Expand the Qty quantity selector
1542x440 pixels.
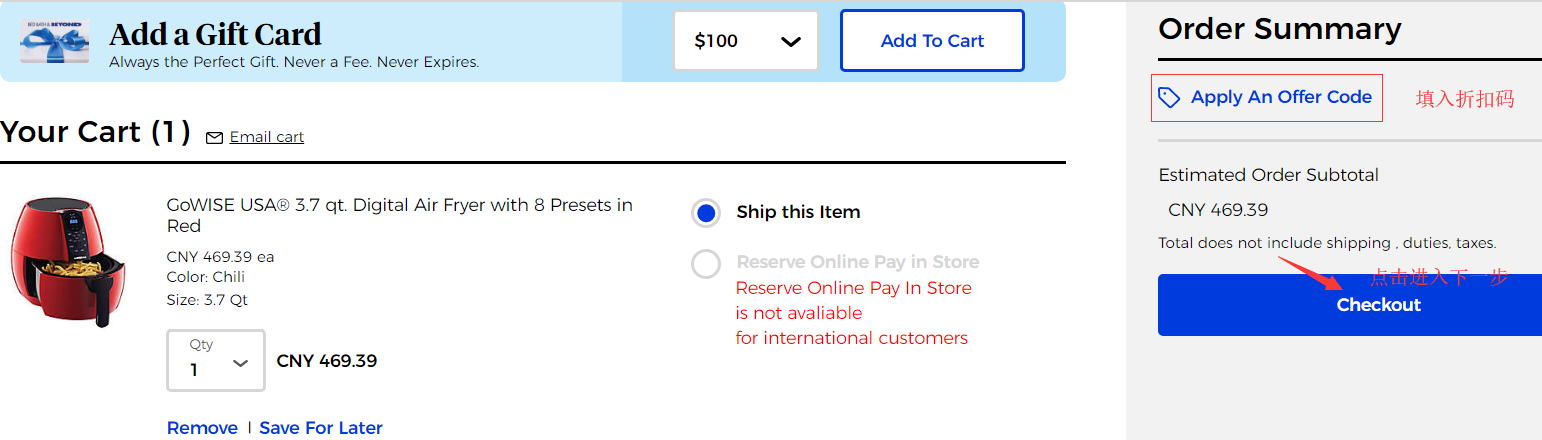pyautogui.click(x=216, y=360)
